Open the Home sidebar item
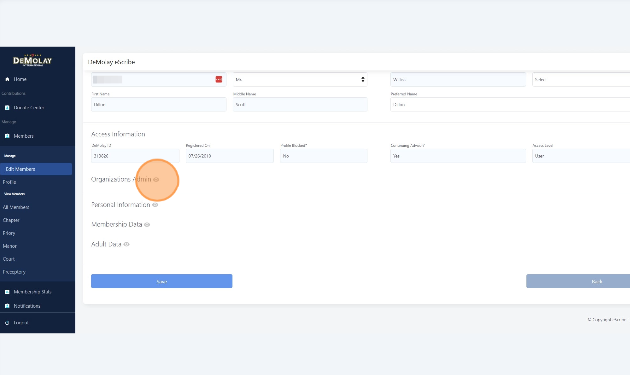This screenshot has width=630, height=375. coord(20,79)
